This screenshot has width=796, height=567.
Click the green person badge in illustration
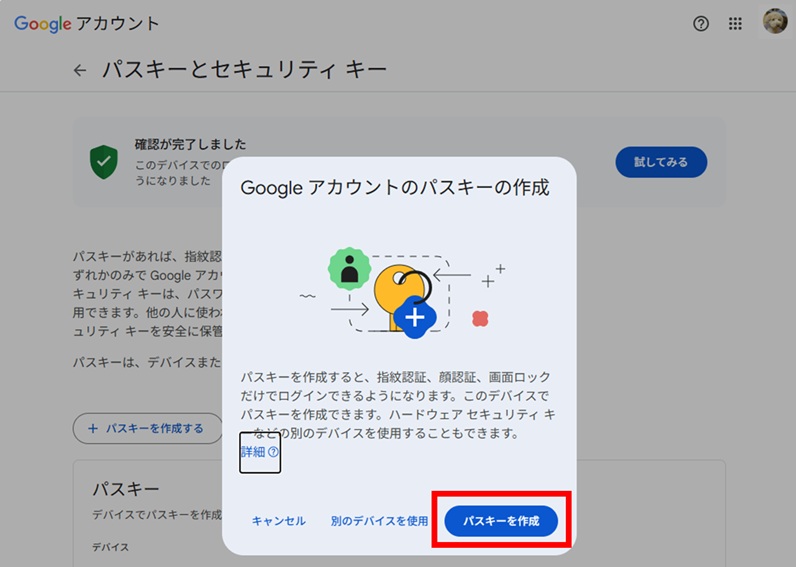(349, 270)
